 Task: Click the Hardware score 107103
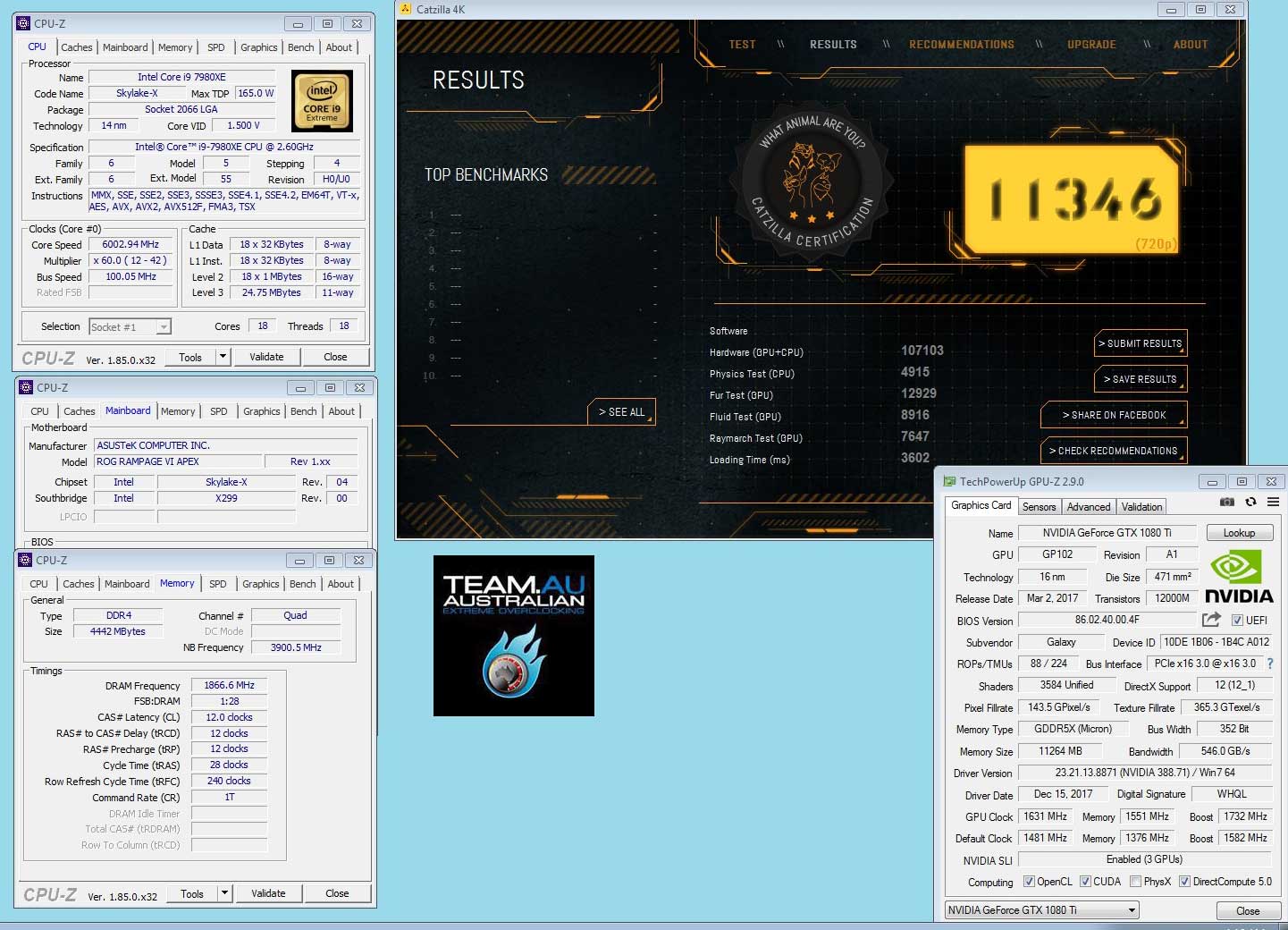[x=922, y=351]
